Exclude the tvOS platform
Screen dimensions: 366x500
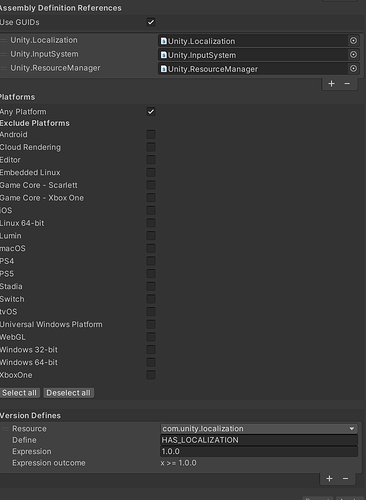click(151, 312)
